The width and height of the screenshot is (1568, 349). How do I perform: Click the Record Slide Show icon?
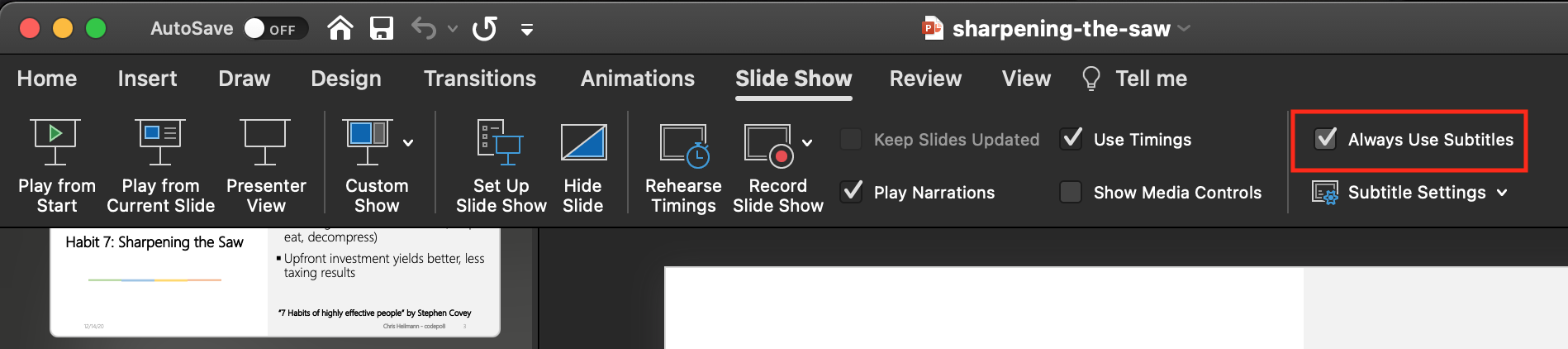(768, 143)
